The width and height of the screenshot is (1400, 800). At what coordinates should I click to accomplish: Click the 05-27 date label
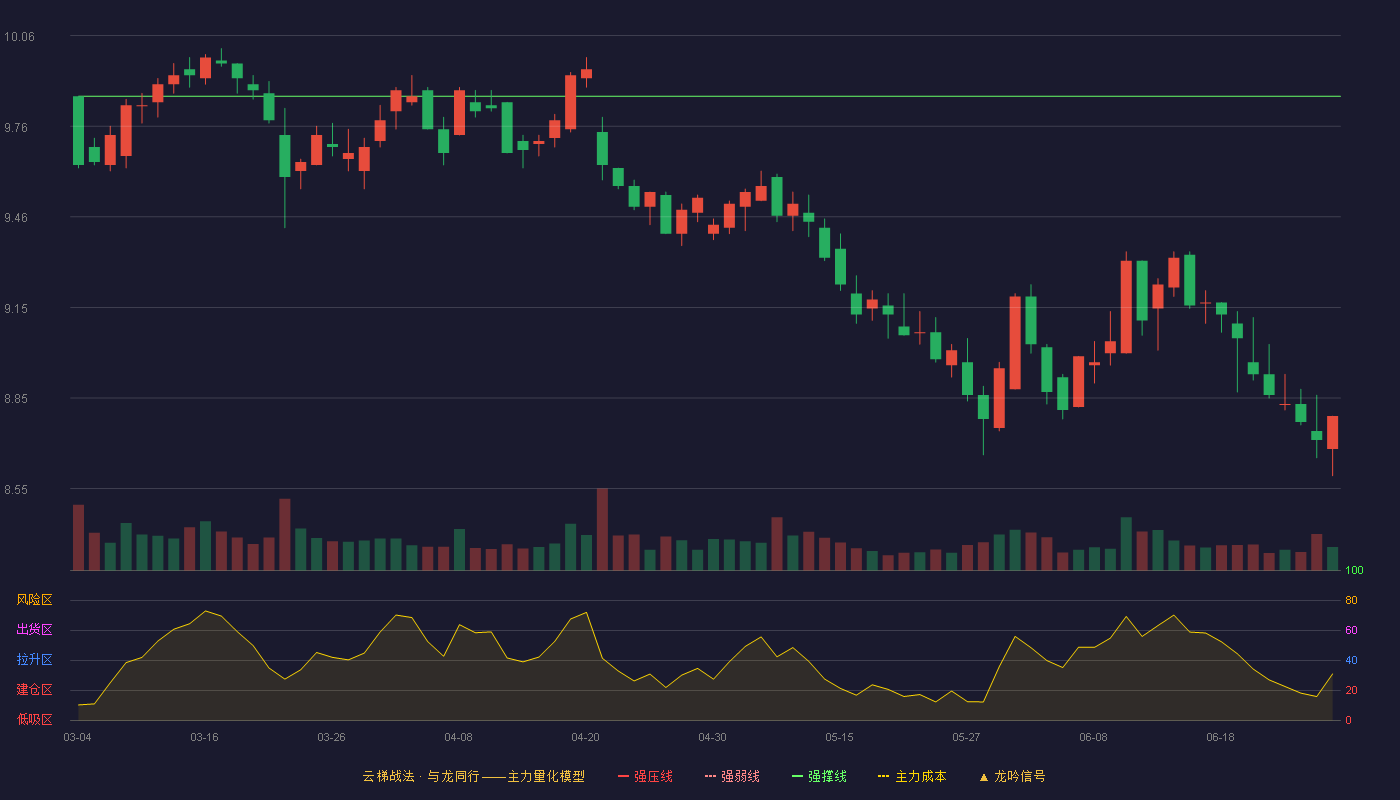point(966,737)
